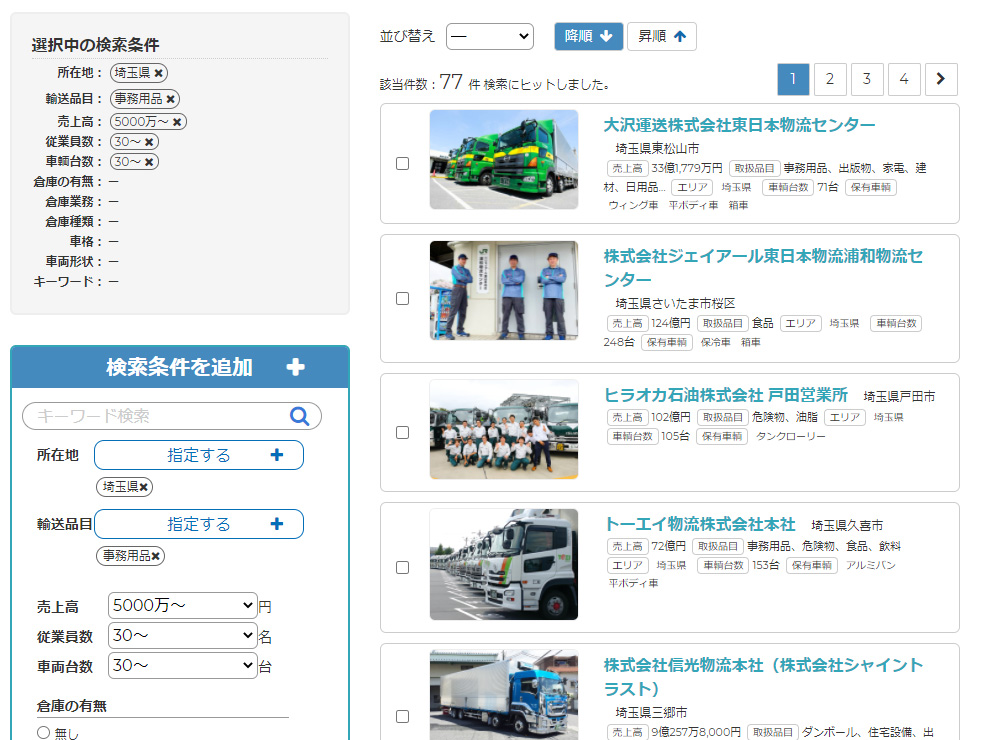Open 株式会社信光物流本社 company link

[763, 677]
